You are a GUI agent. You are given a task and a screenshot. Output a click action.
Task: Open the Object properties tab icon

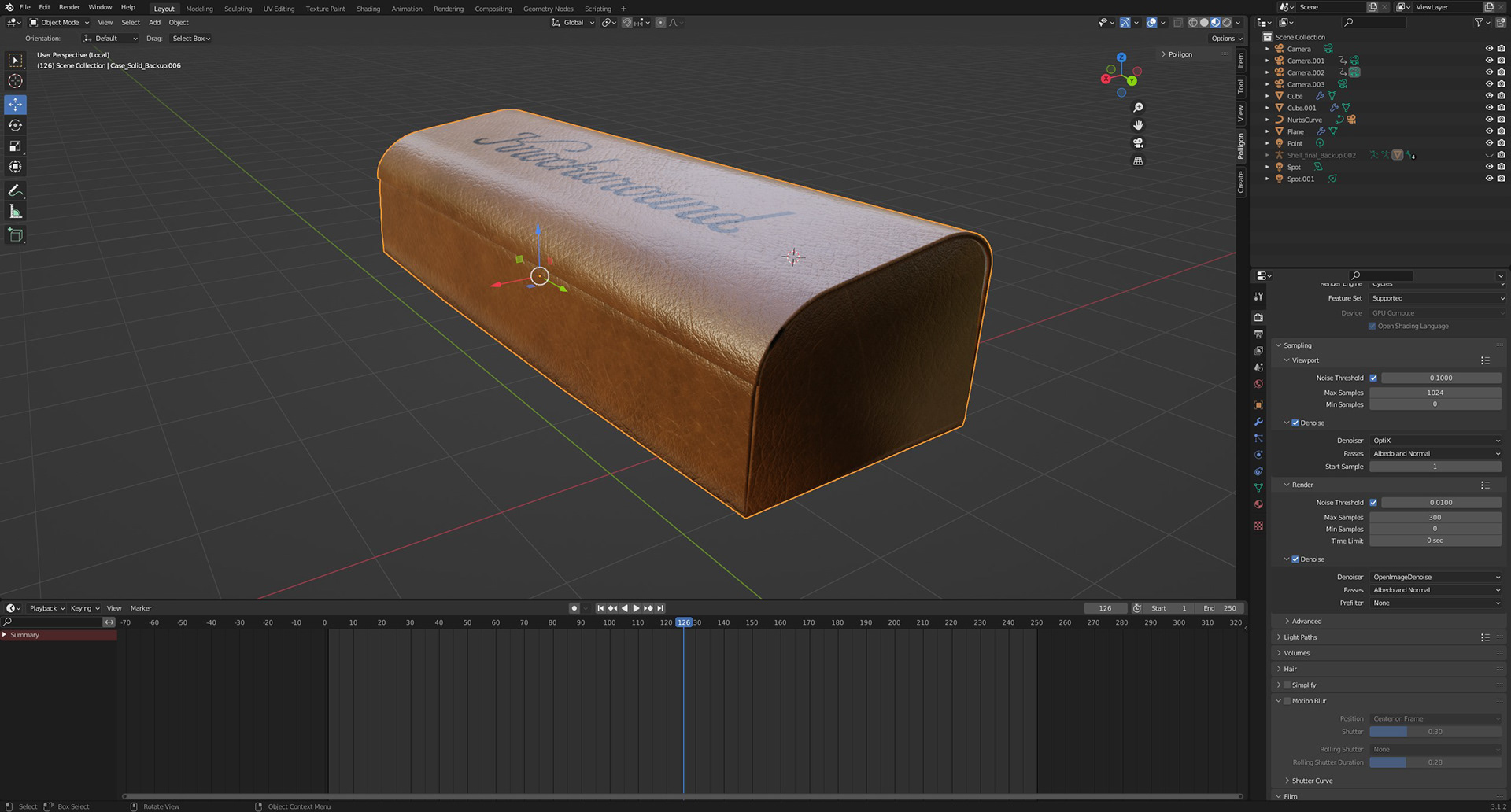(x=1258, y=405)
